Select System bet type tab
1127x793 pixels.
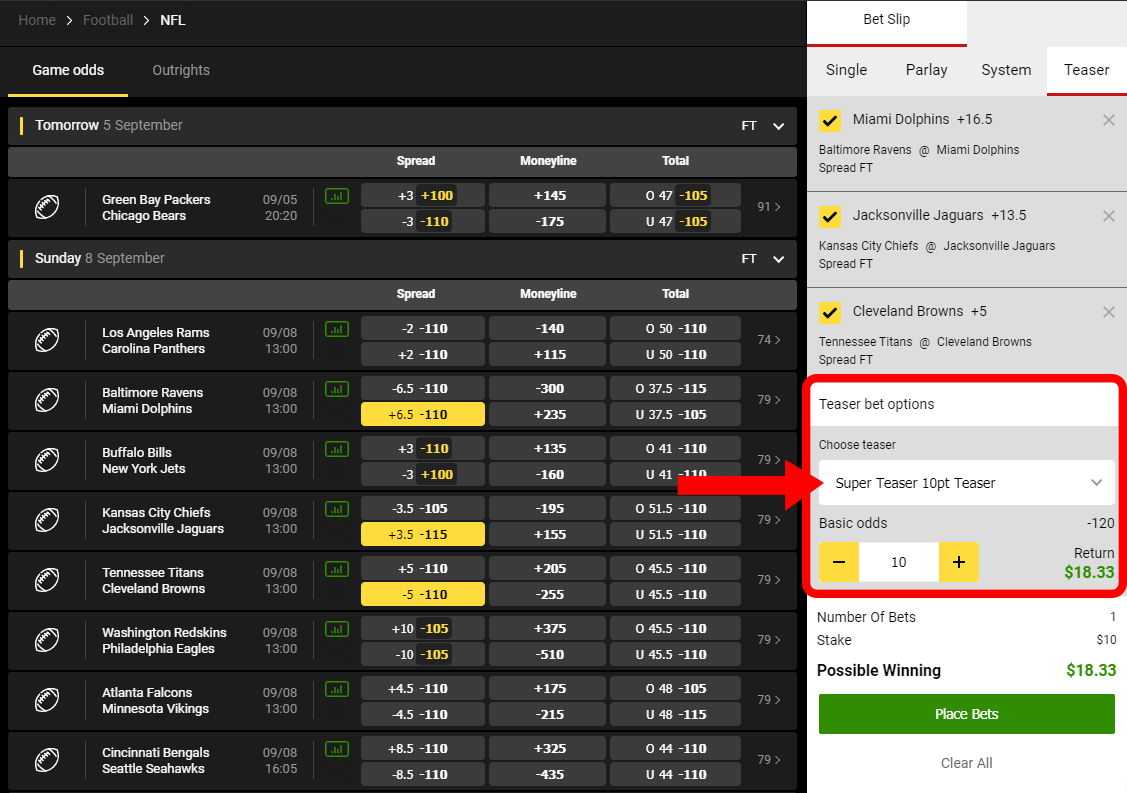[1006, 70]
